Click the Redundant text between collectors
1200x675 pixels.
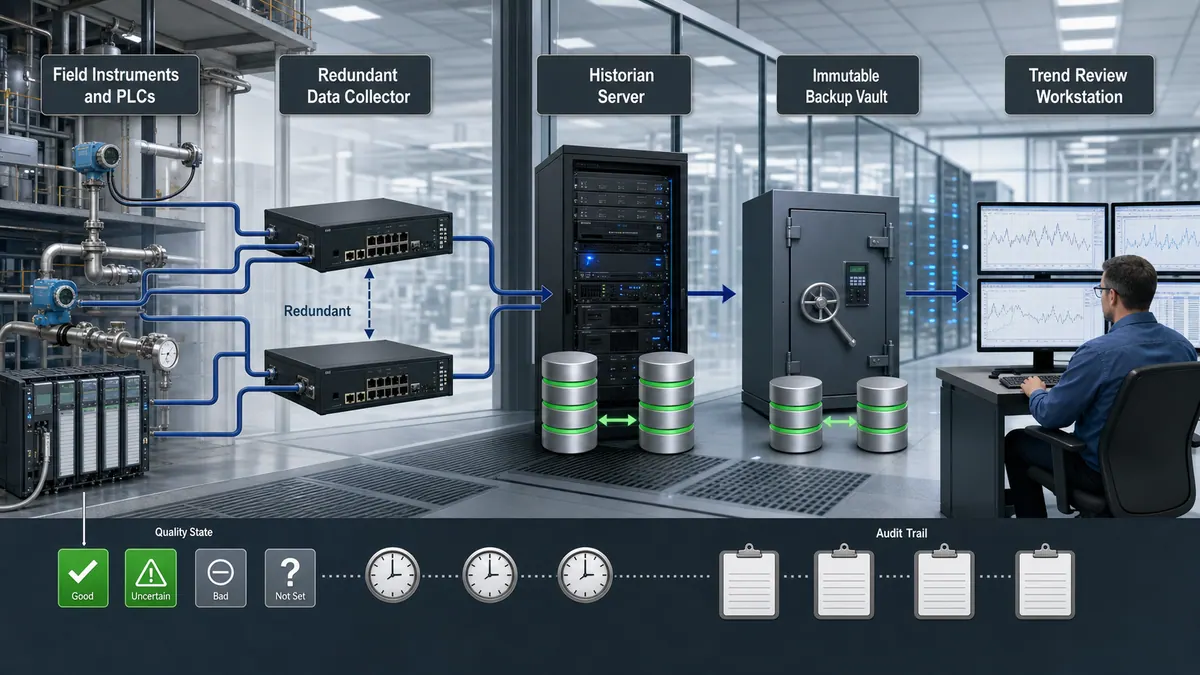coord(316,311)
